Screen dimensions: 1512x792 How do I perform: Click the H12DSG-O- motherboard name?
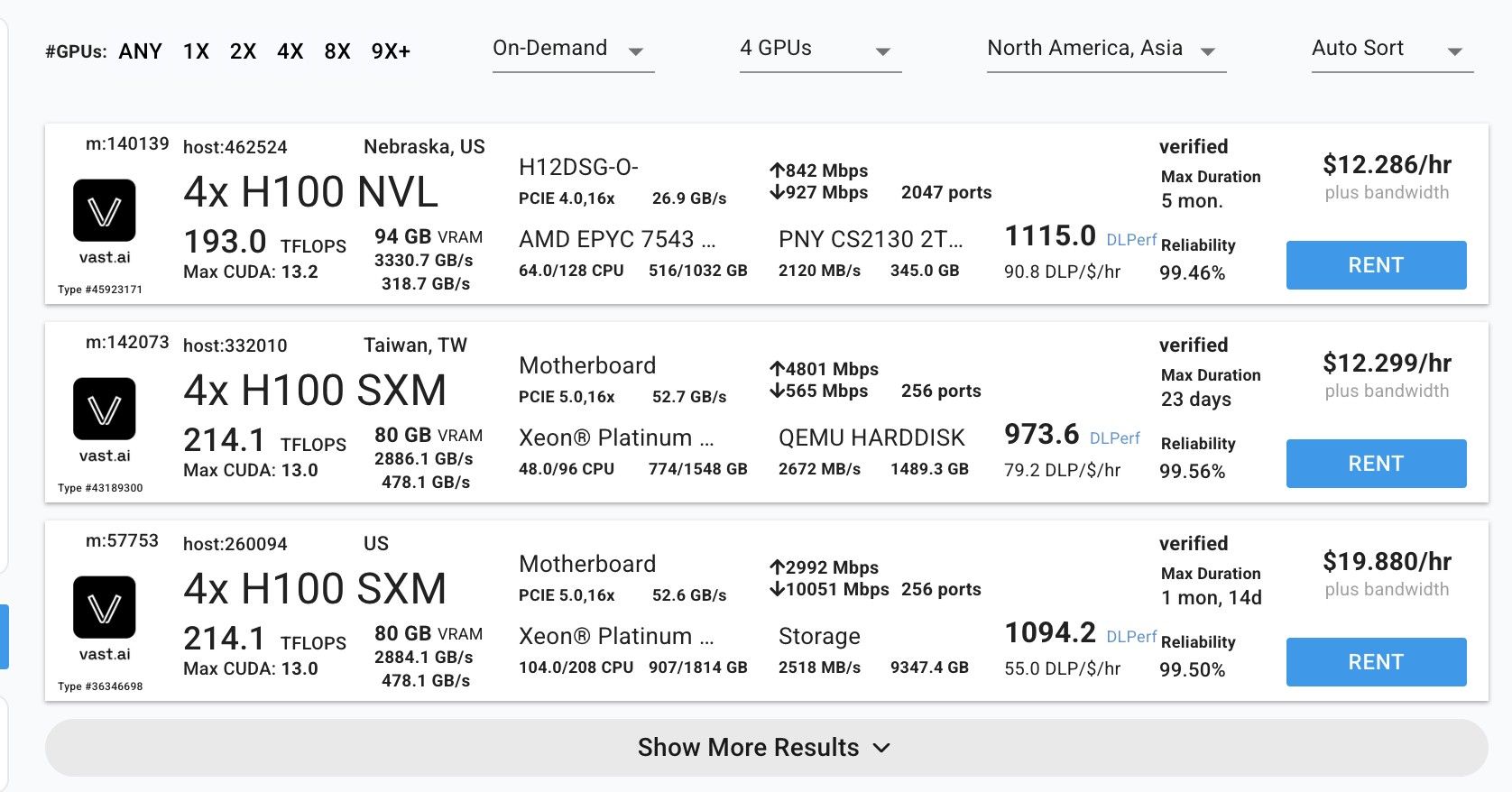point(578,168)
